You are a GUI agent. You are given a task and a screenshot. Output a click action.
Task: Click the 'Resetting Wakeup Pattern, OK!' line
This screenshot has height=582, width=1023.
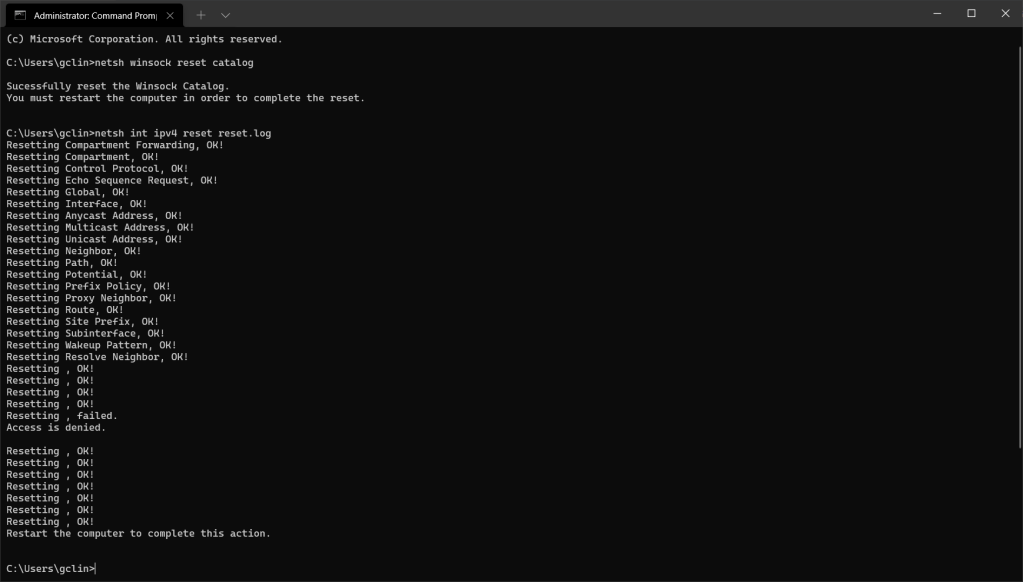91,345
